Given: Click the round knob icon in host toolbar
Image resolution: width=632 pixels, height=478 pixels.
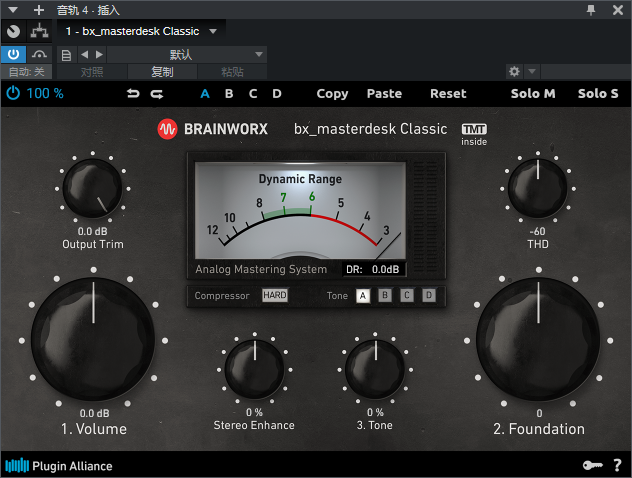Looking at the screenshot, I should [x=13, y=31].
